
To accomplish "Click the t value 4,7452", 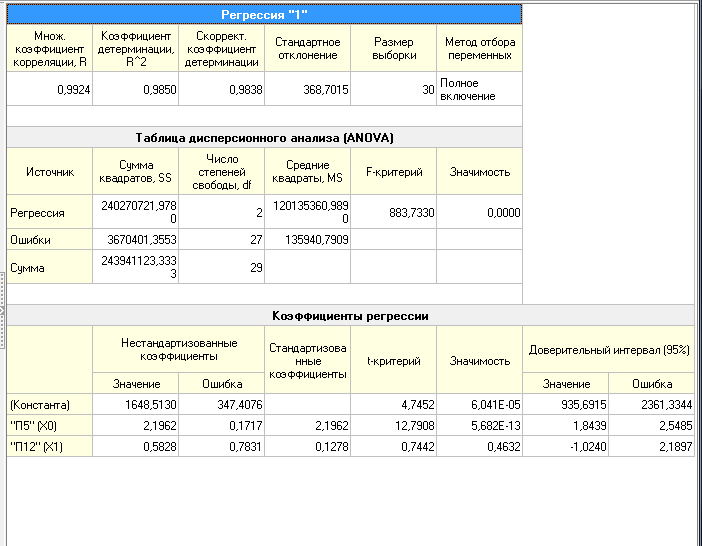I will click(x=394, y=405).
